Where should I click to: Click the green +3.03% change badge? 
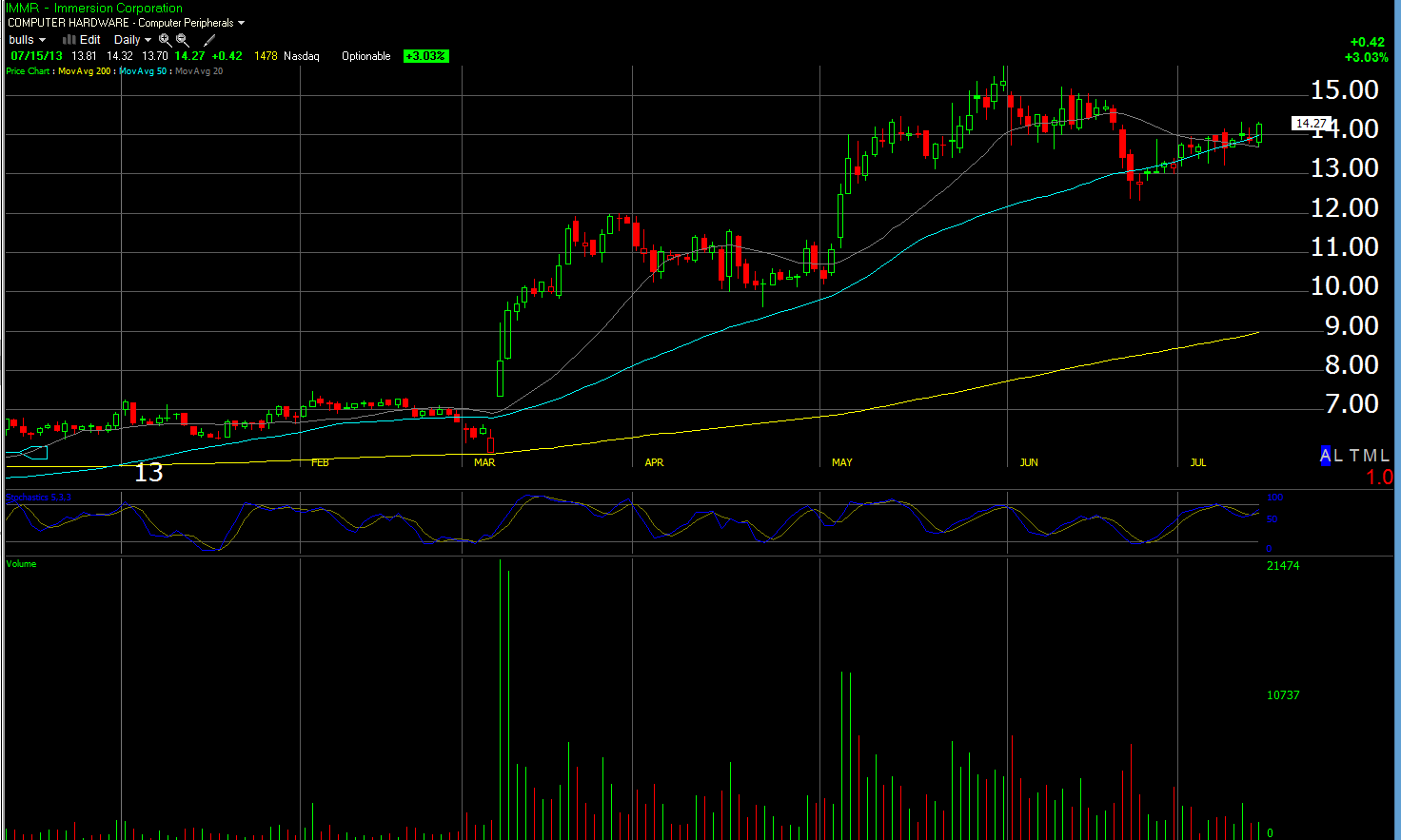click(x=425, y=56)
